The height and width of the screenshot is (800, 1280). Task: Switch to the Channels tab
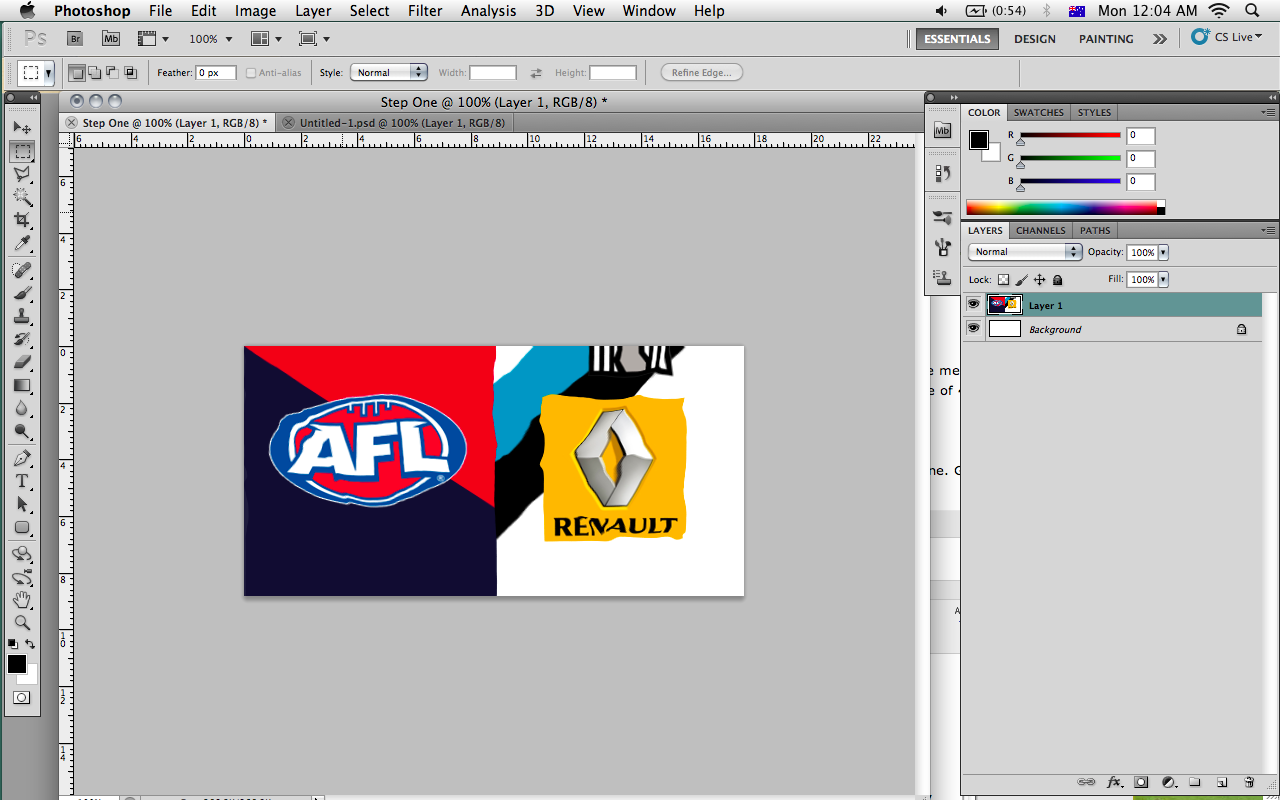tap(1040, 231)
